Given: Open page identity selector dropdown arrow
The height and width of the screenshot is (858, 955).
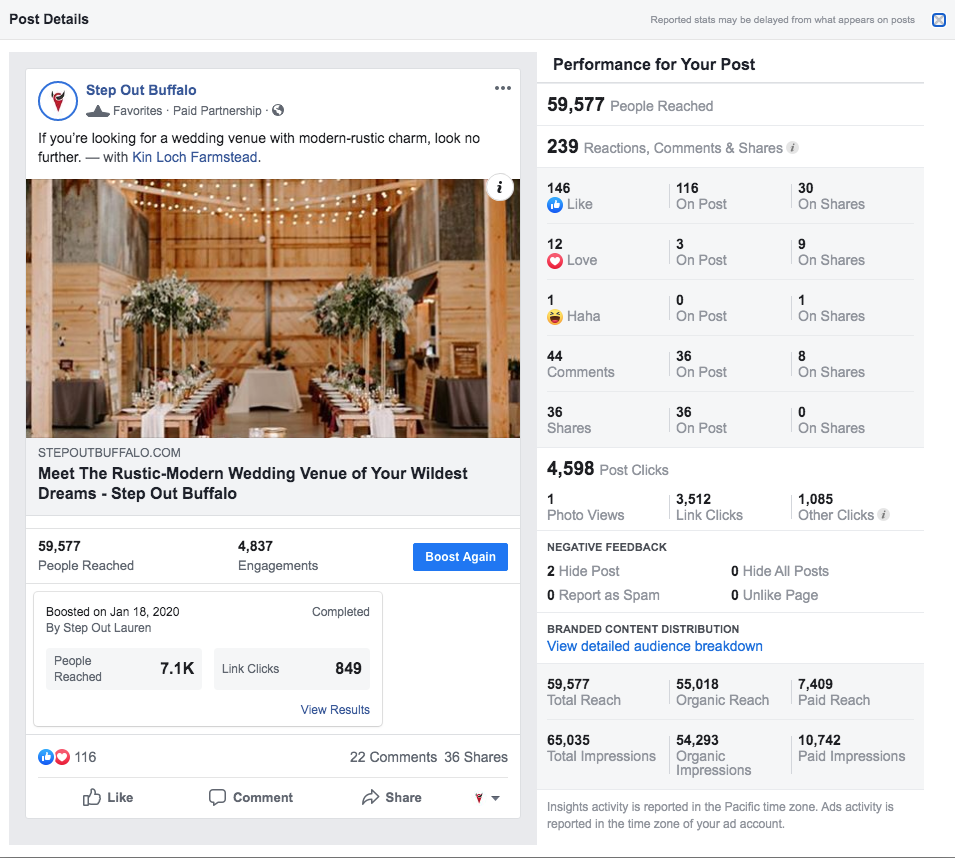Looking at the screenshot, I should click(x=495, y=798).
